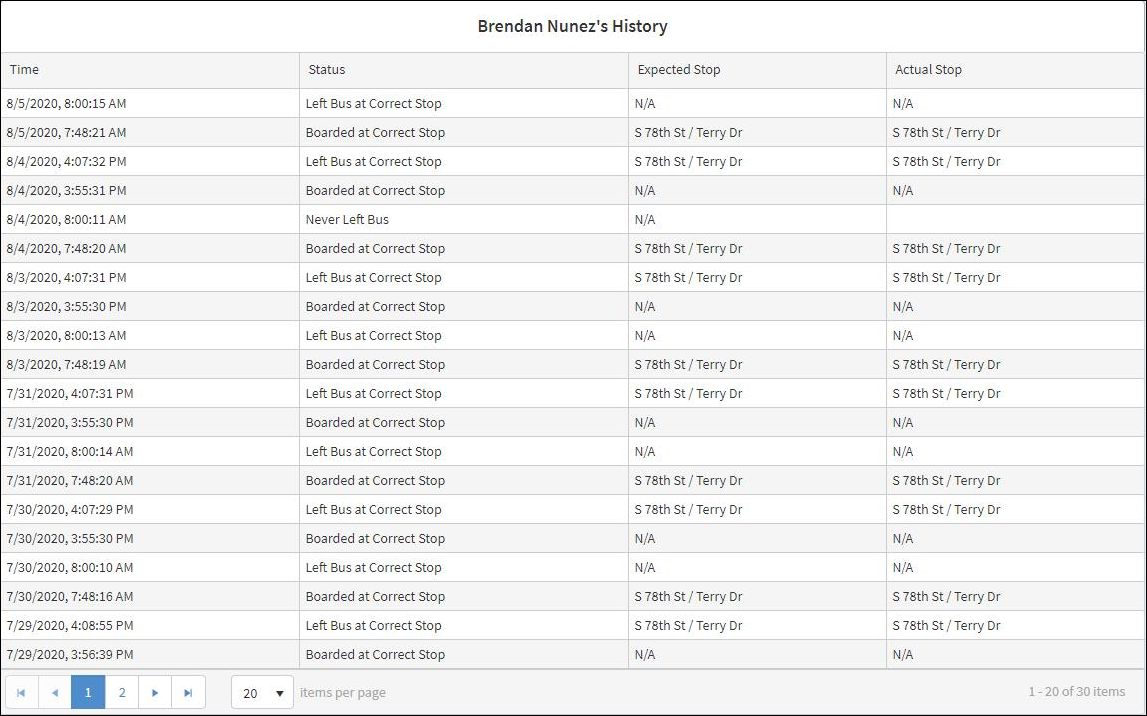Image resolution: width=1147 pixels, height=716 pixels.
Task: Sort by the Time column header
Action: (x=25, y=70)
